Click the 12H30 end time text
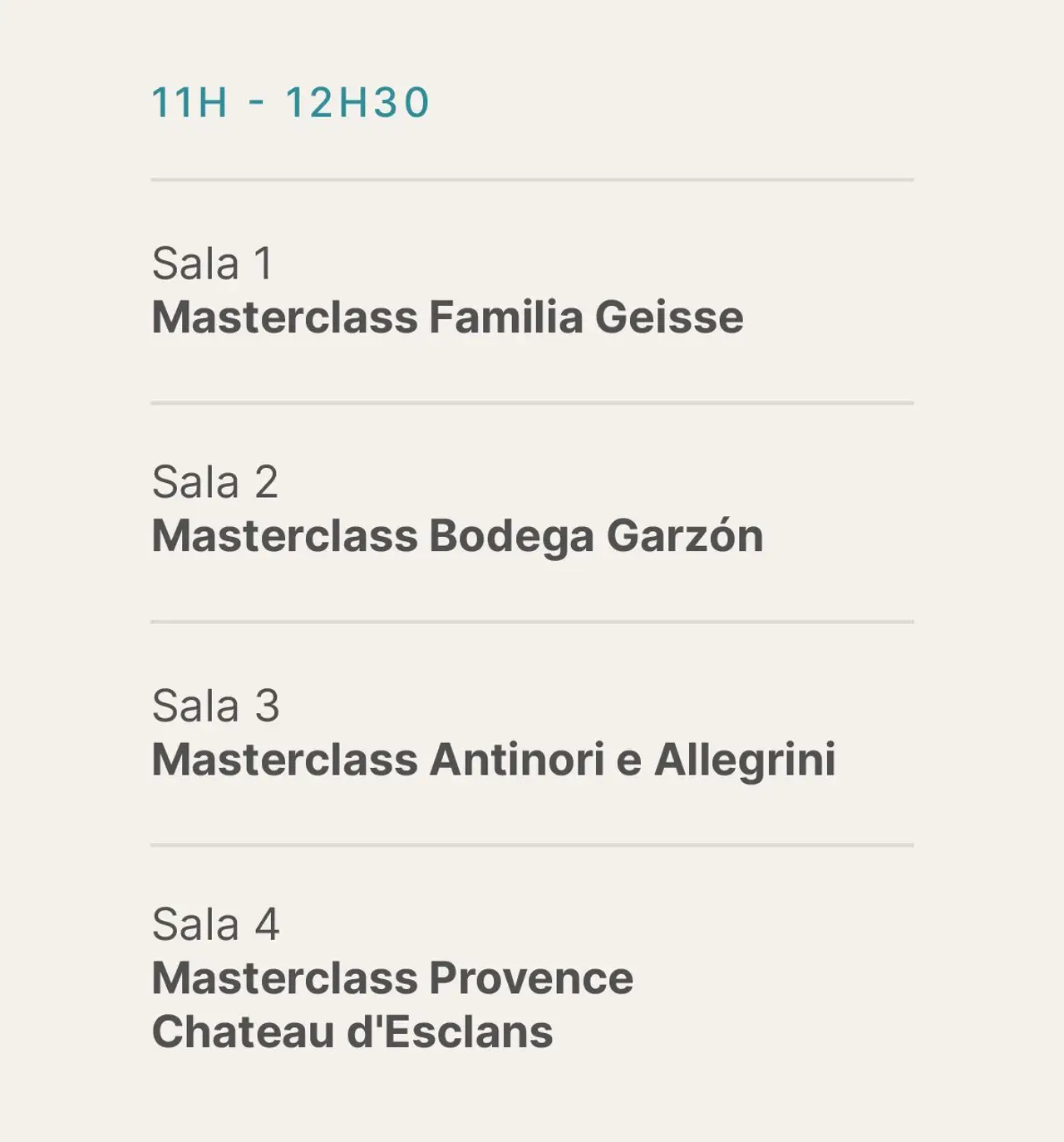 [357, 103]
